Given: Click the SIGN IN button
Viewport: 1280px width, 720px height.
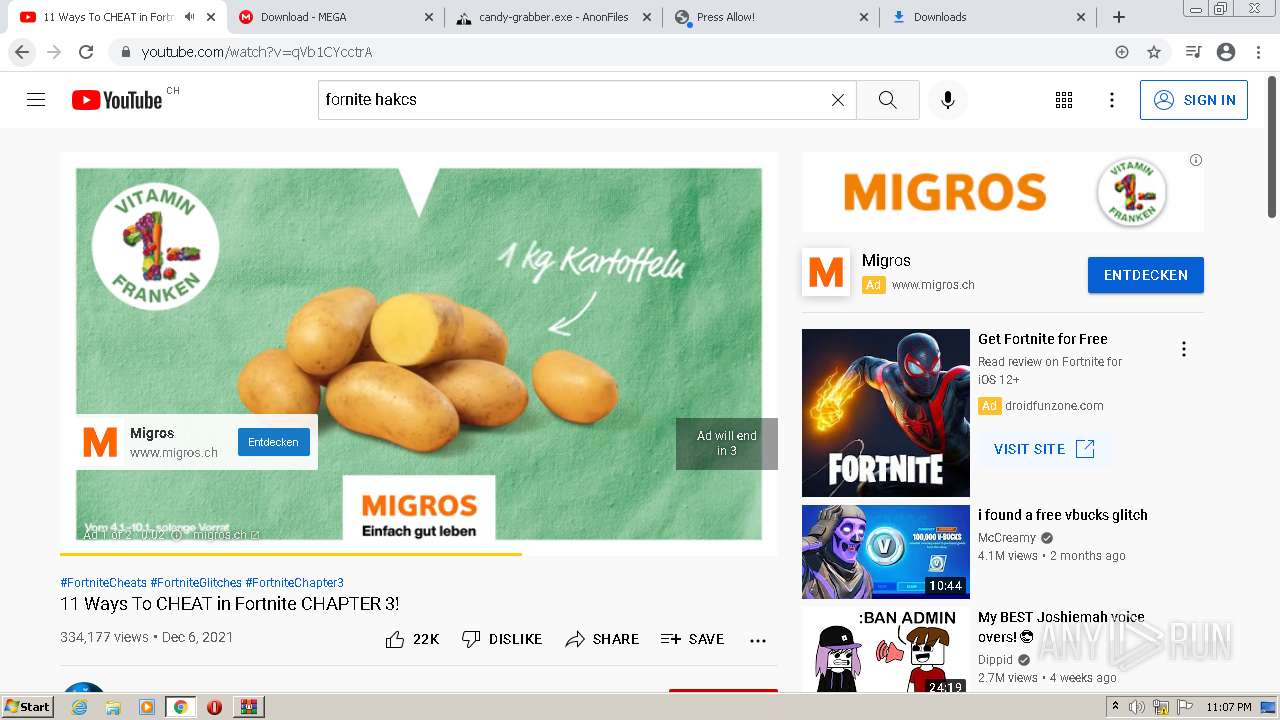Looking at the screenshot, I should [1194, 100].
